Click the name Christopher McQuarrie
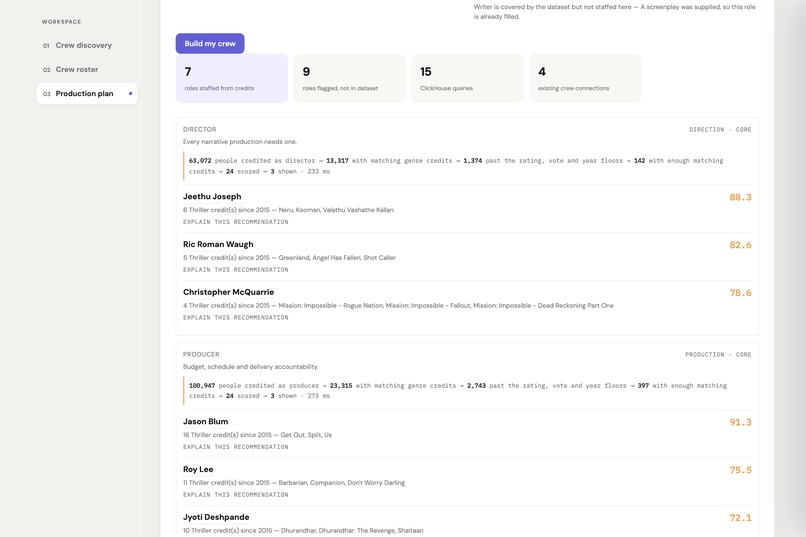This screenshot has height=537, width=806. pos(228,292)
